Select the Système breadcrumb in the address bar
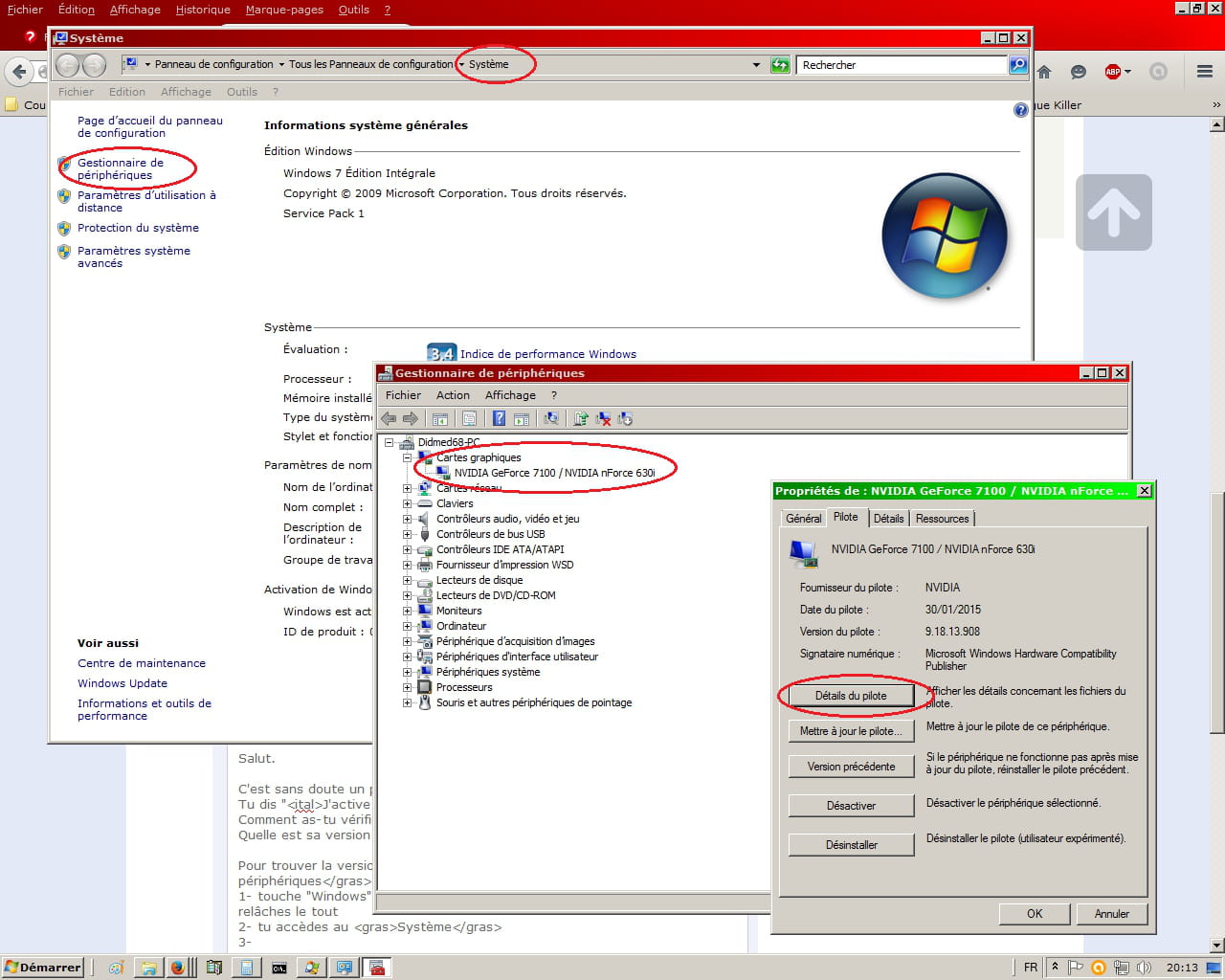The width and height of the screenshot is (1225, 980). (488, 64)
